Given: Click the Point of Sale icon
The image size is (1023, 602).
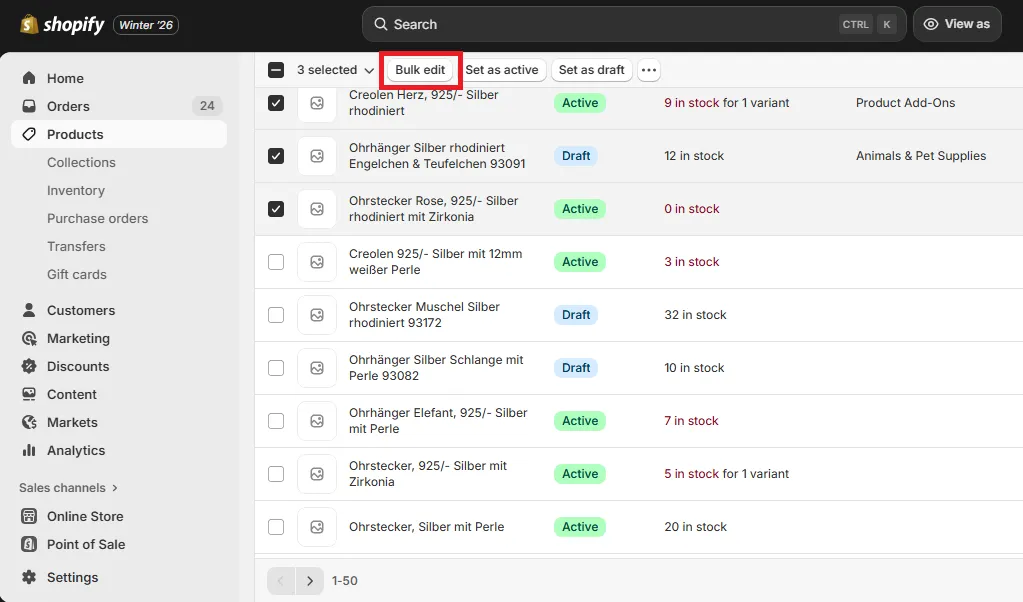Looking at the screenshot, I should tap(31, 544).
